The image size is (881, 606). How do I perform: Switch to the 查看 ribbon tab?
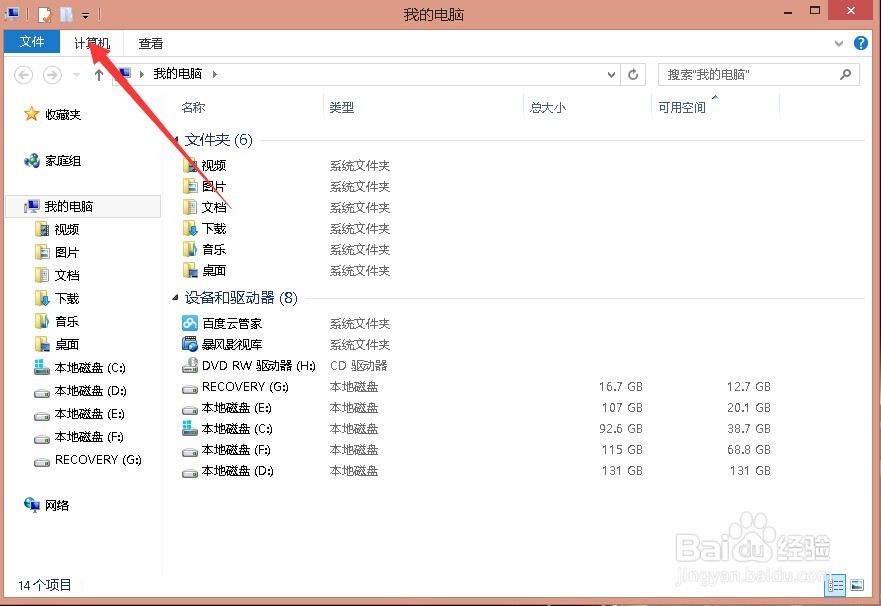(x=150, y=43)
